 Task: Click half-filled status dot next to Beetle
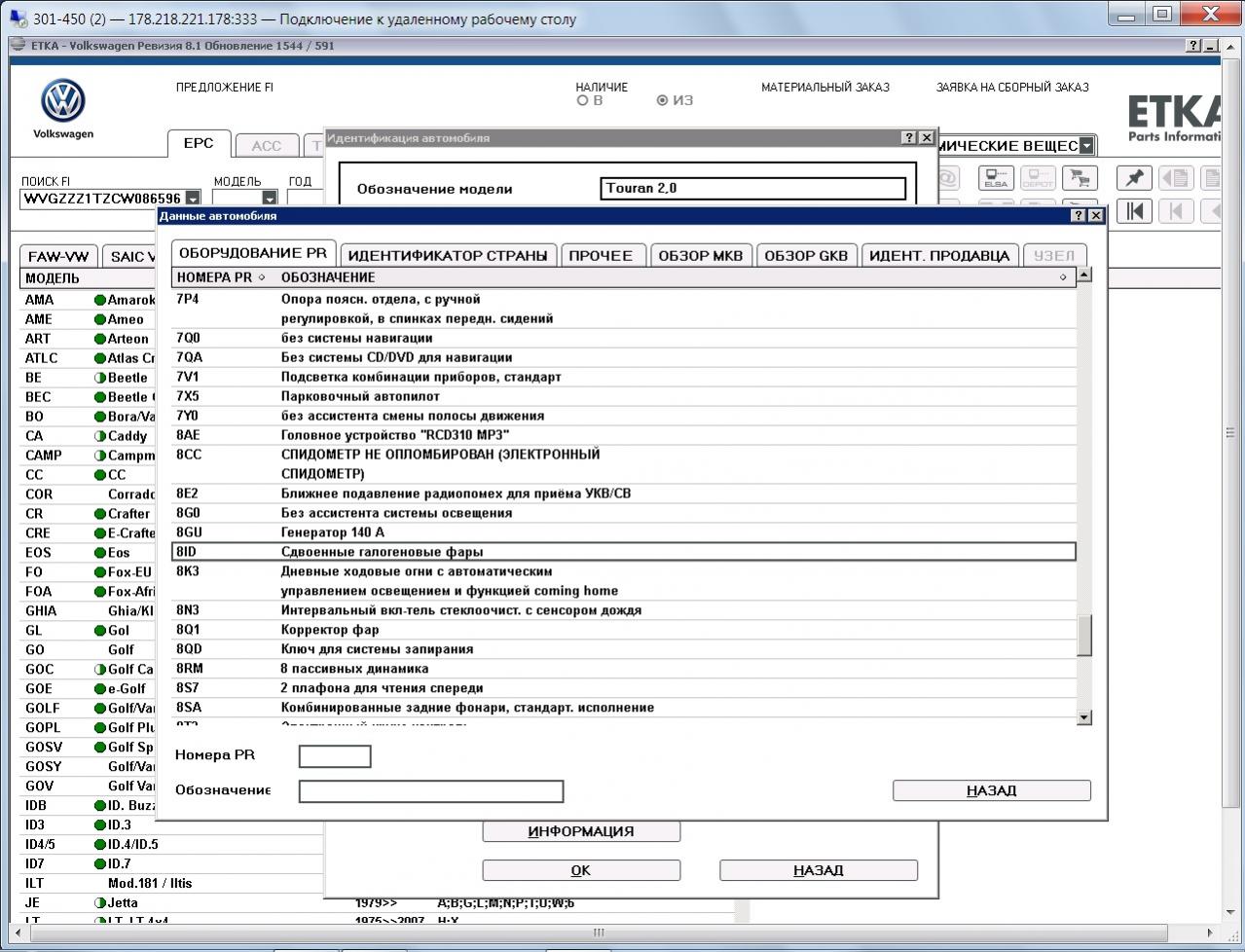(x=99, y=378)
